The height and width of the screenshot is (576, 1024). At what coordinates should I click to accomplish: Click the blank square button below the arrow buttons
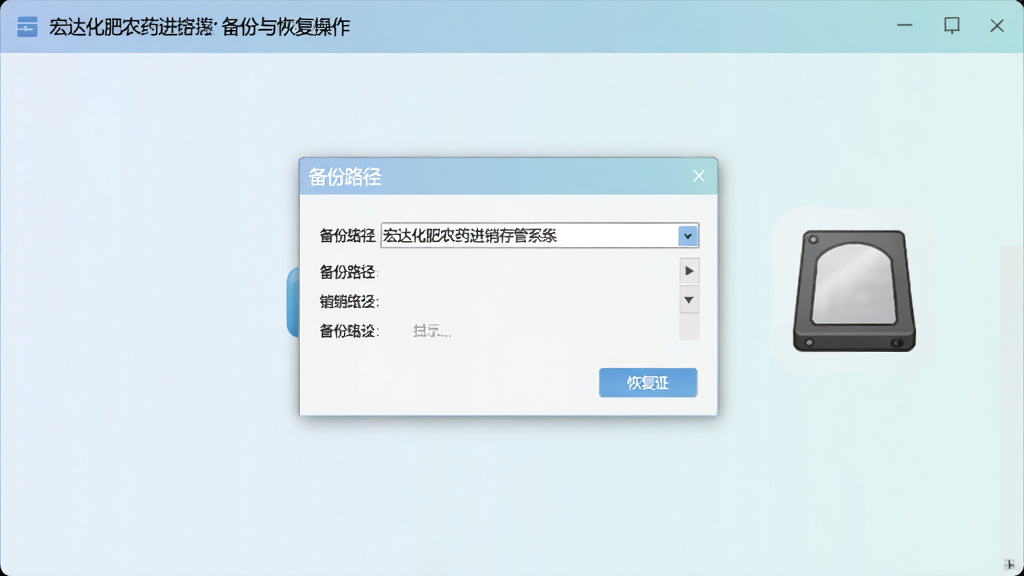[x=689, y=327]
